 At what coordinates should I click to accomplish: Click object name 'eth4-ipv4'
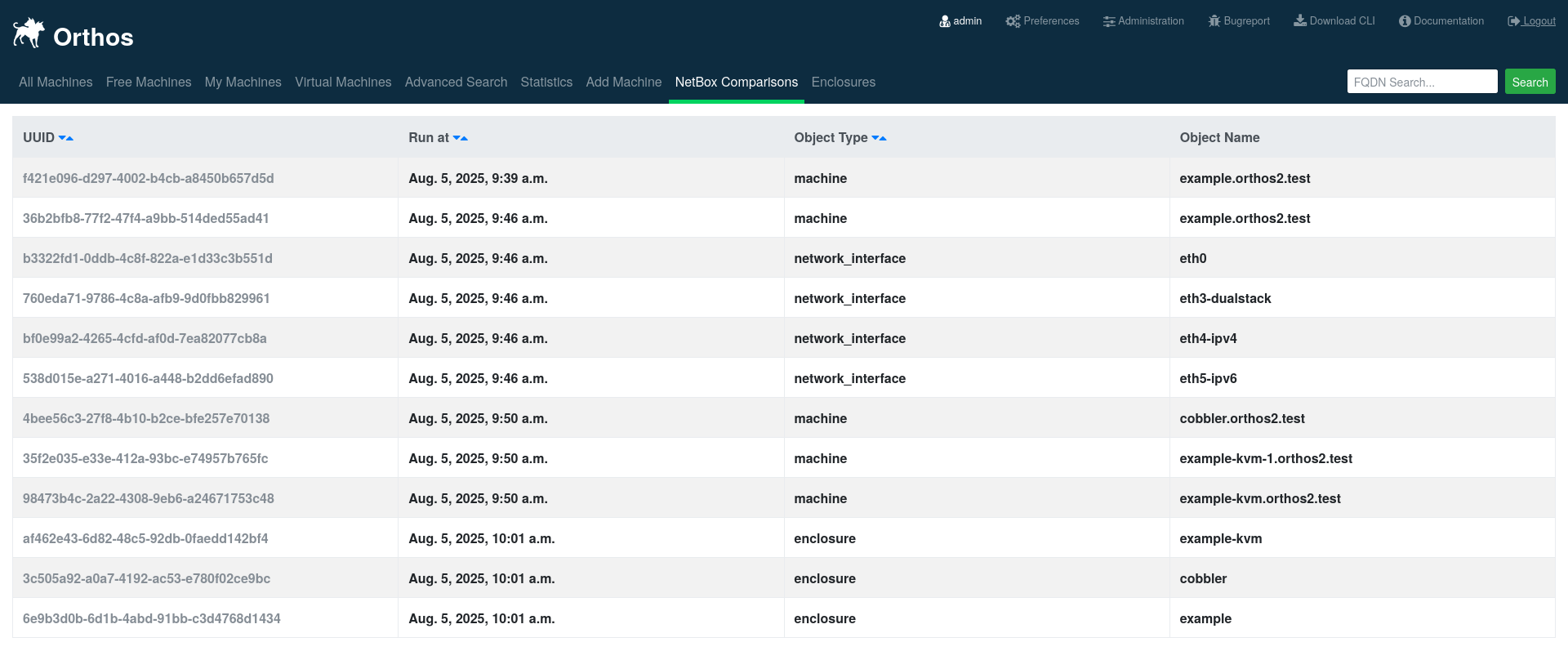(x=1208, y=338)
